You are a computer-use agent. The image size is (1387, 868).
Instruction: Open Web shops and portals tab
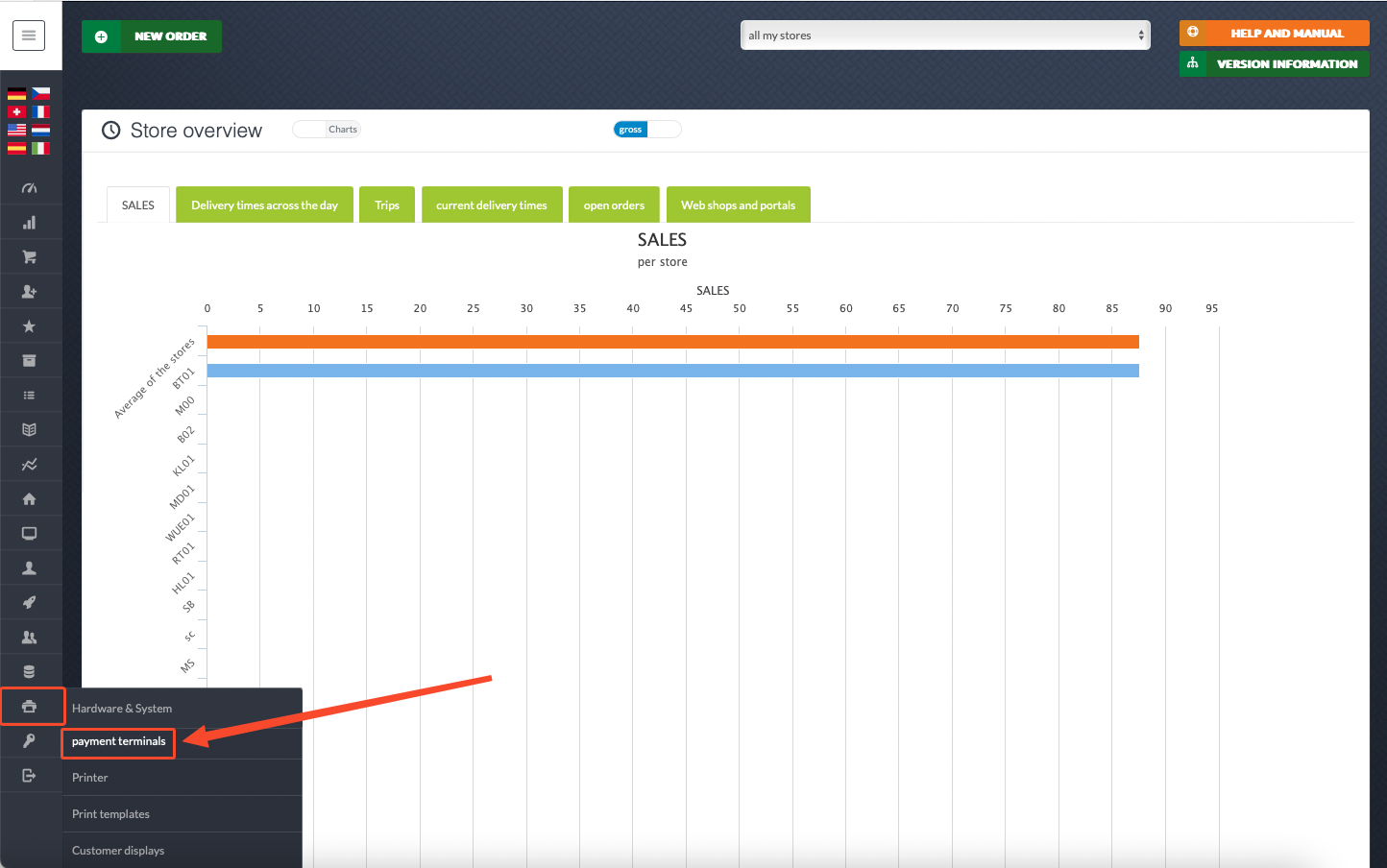[x=739, y=205]
